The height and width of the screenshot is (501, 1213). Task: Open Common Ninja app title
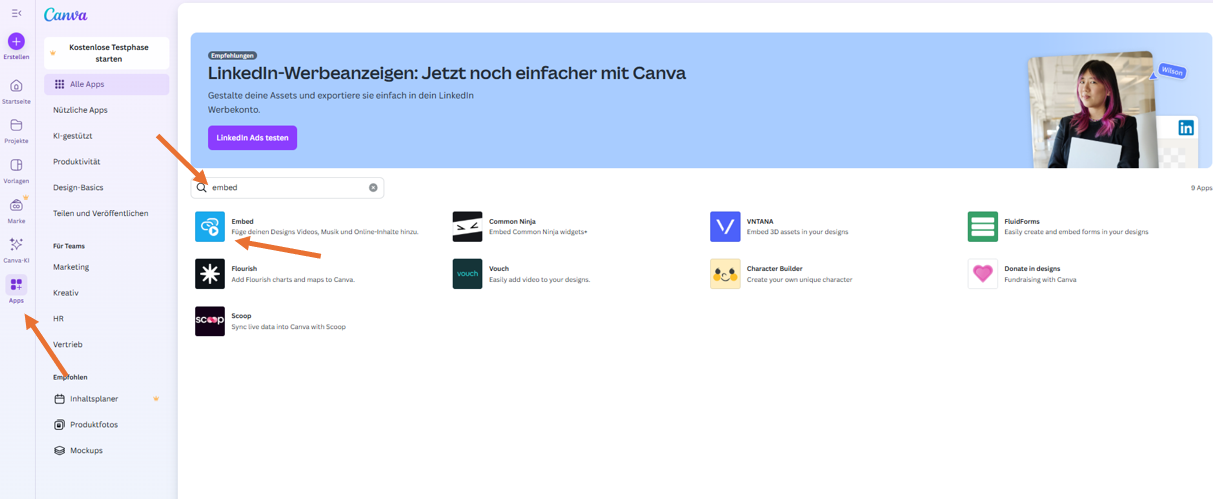pyautogui.click(x=512, y=221)
